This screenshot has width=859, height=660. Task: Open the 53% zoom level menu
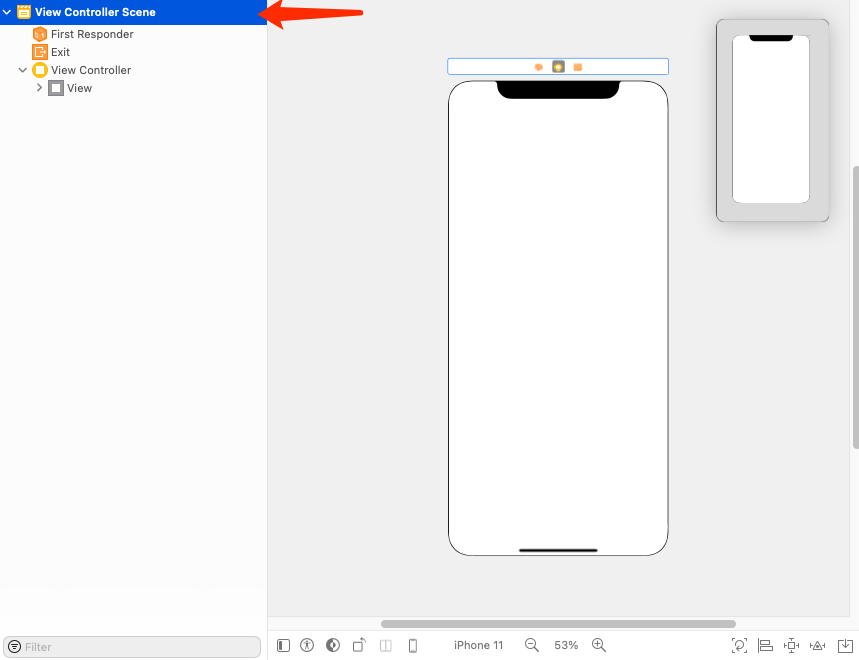coord(566,646)
